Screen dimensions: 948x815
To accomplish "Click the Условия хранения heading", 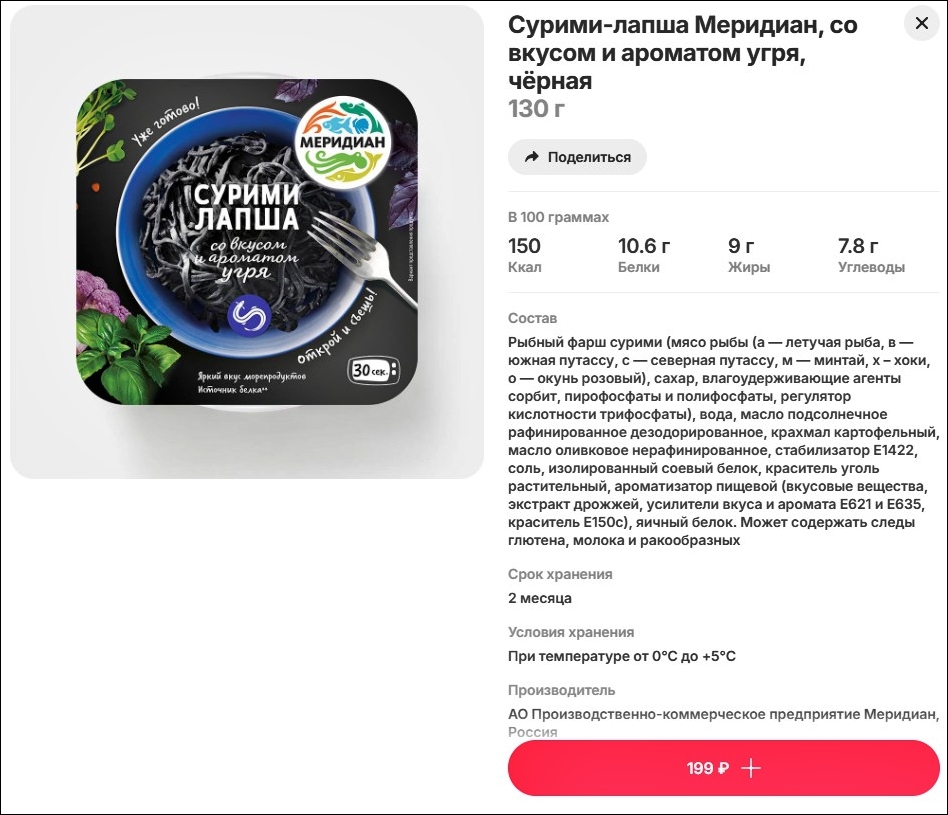I will point(571,632).
